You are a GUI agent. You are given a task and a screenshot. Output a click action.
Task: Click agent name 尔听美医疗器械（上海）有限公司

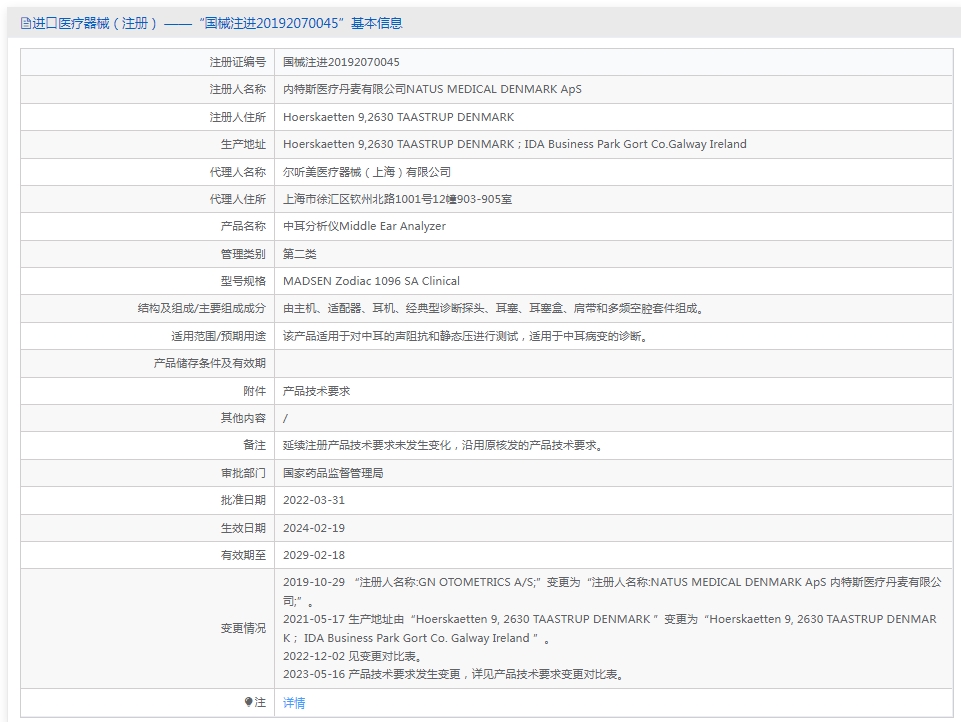tap(367, 172)
